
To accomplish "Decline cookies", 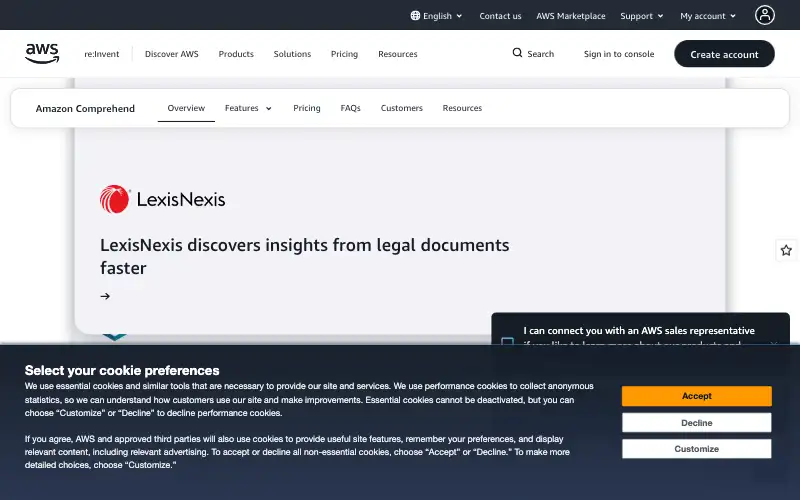I will 696,422.
